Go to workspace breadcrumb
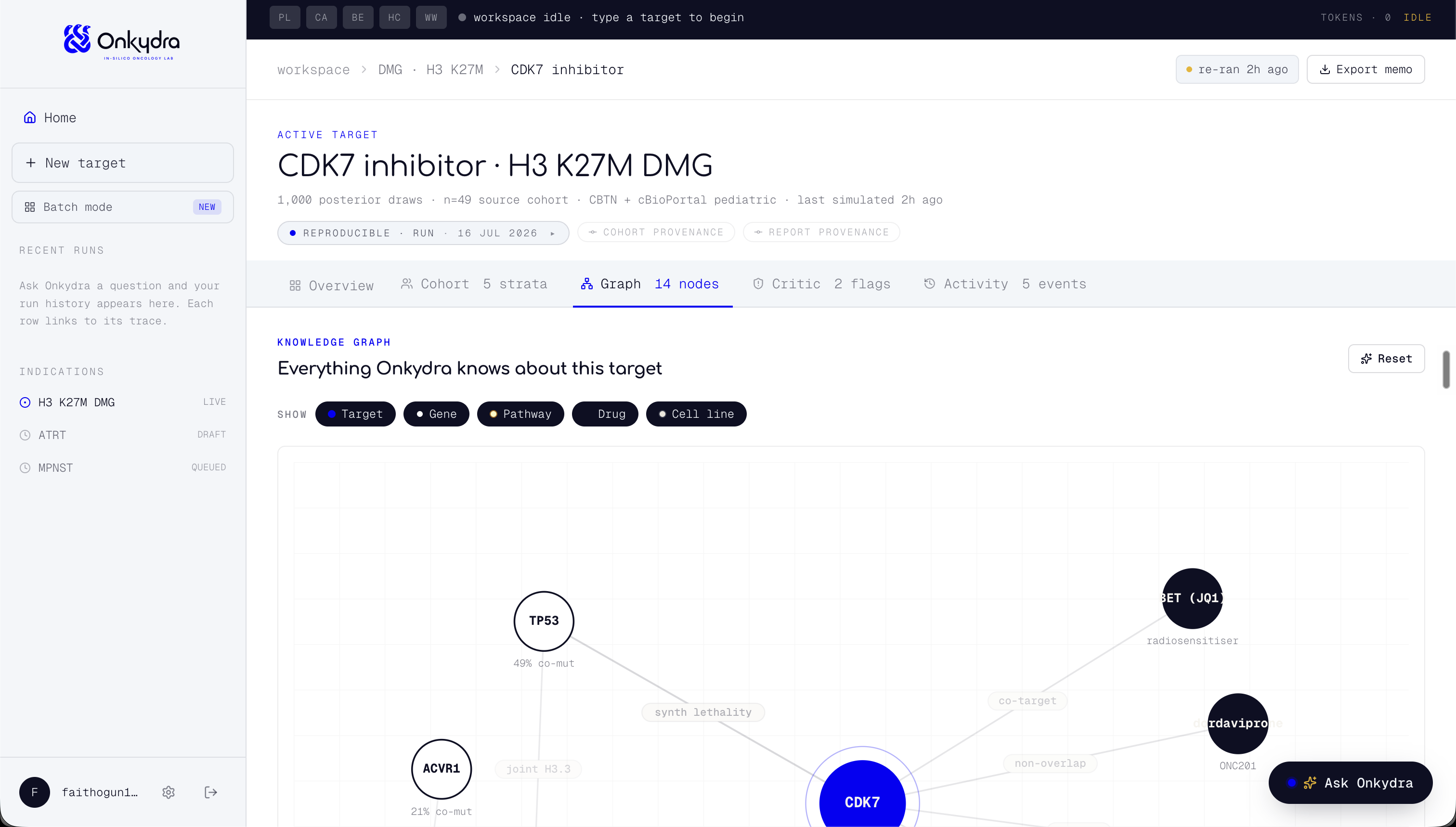The image size is (1456, 827). tap(313, 69)
